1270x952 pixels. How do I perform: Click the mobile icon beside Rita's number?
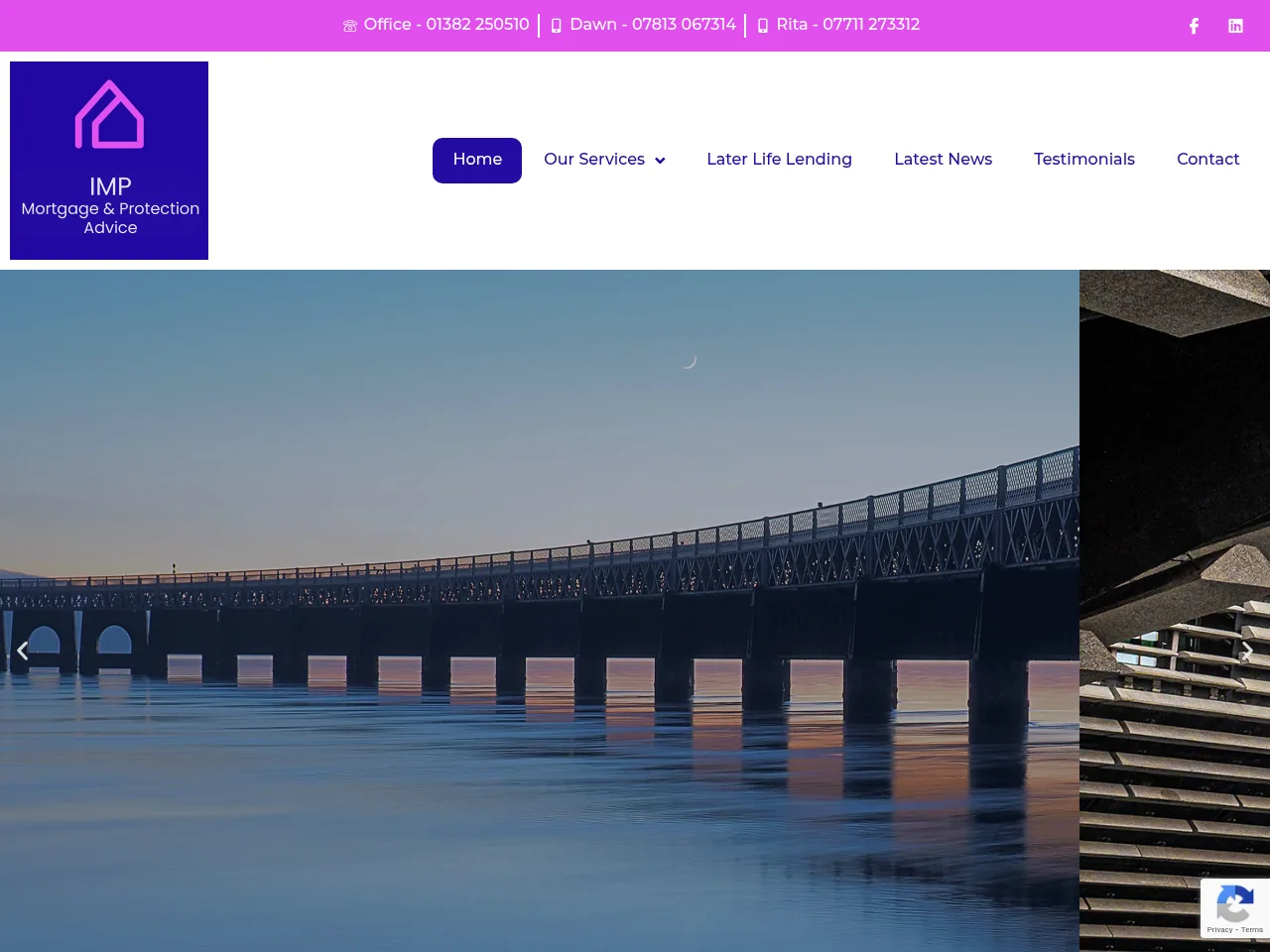[x=762, y=26]
